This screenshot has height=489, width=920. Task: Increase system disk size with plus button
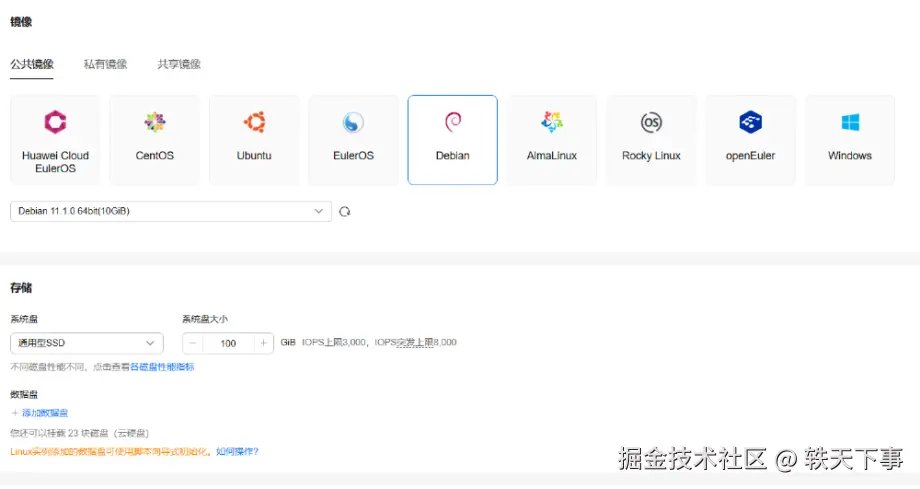click(x=263, y=343)
